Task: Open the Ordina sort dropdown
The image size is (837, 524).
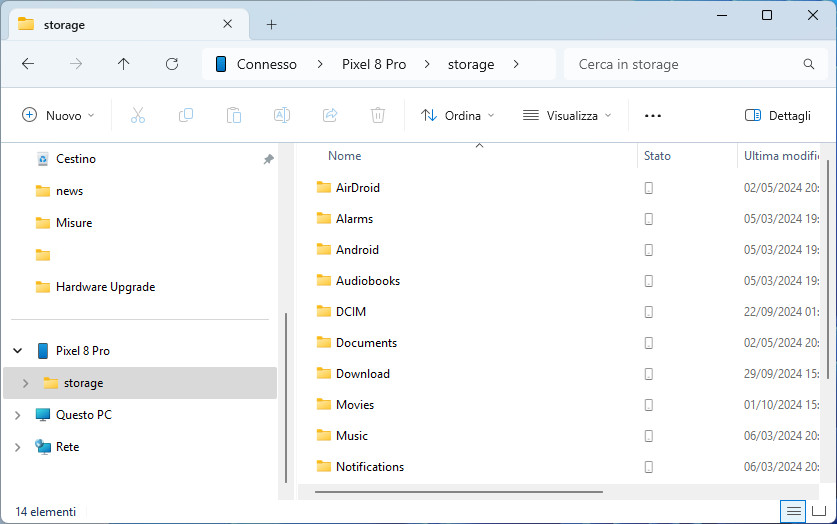Action: (458, 115)
